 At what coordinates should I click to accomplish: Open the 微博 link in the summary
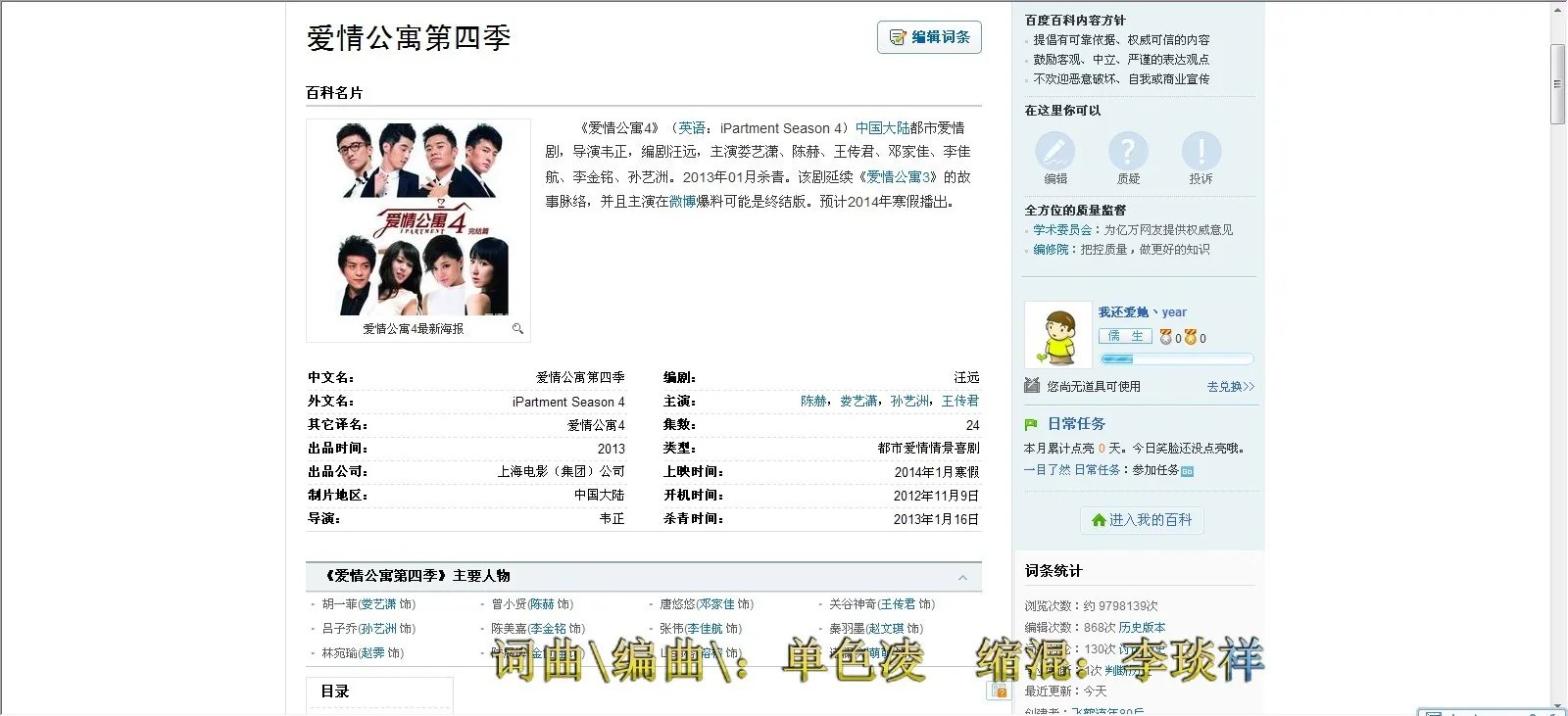pos(682,202)
